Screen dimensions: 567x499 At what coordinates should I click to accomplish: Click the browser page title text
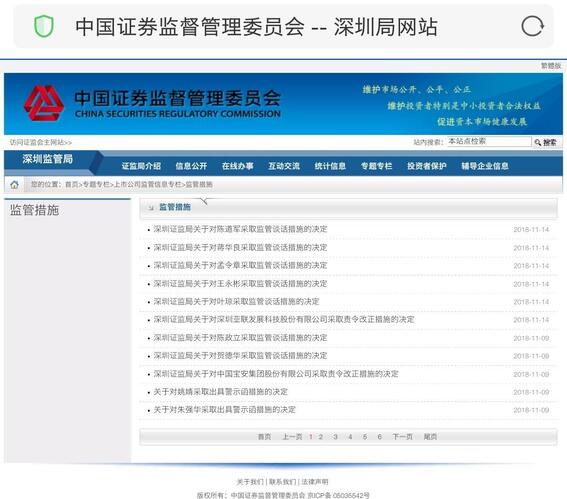click(256, 27)
